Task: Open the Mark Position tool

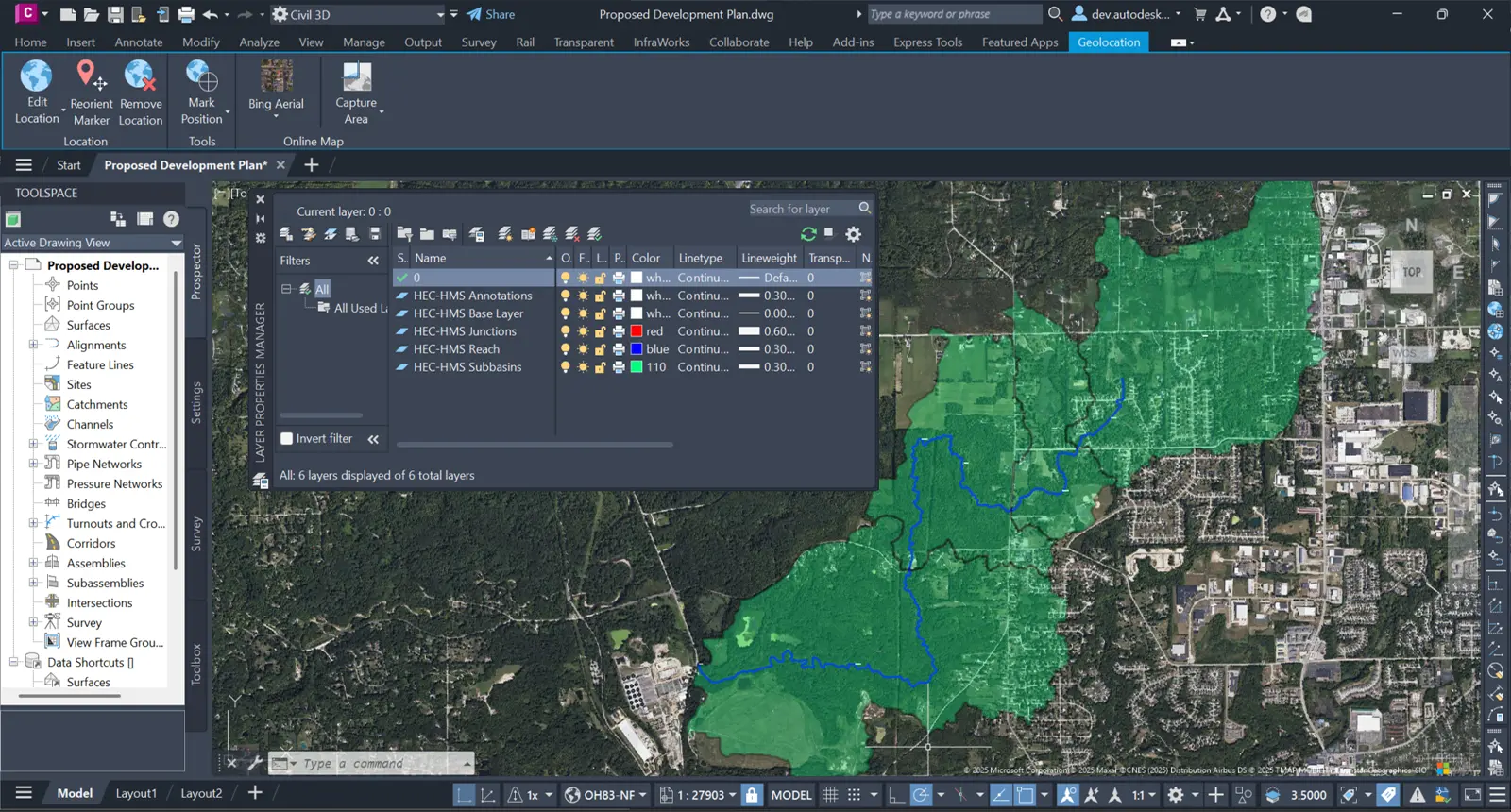Action: pos(201,76)
